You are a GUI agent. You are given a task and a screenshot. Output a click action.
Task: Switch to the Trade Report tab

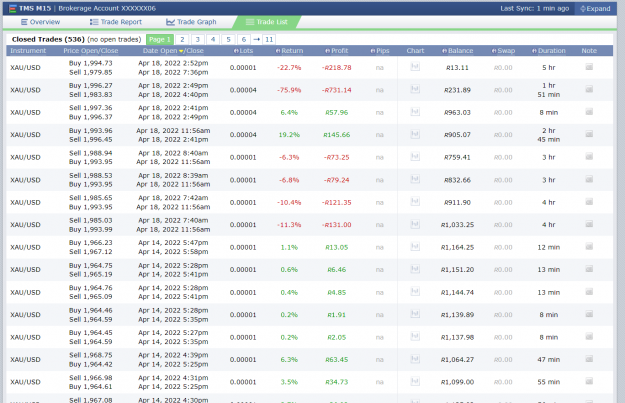pyautogui.click(x=116, y=22)
